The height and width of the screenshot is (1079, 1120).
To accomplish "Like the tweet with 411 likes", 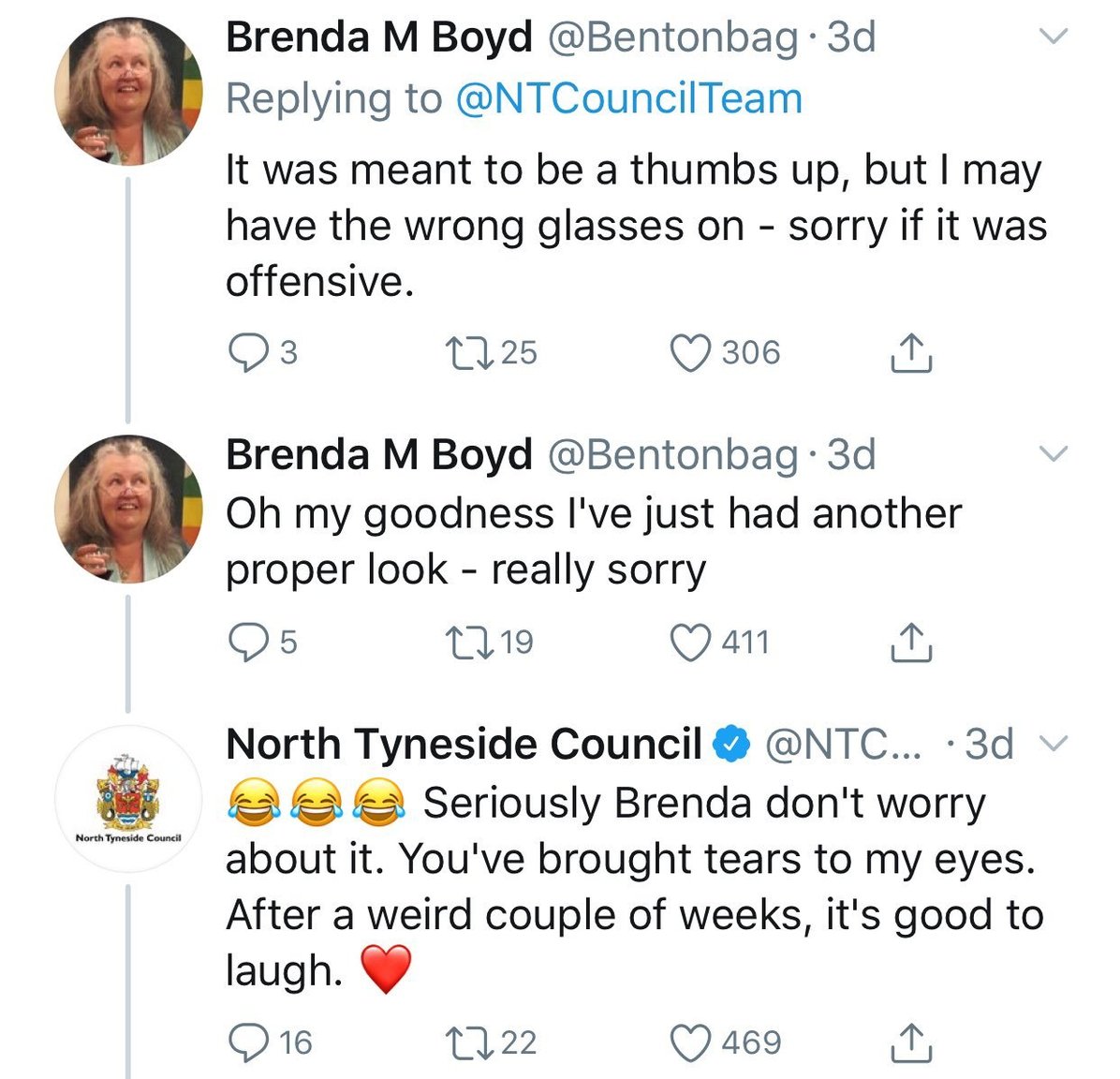I will click(692, 643).
